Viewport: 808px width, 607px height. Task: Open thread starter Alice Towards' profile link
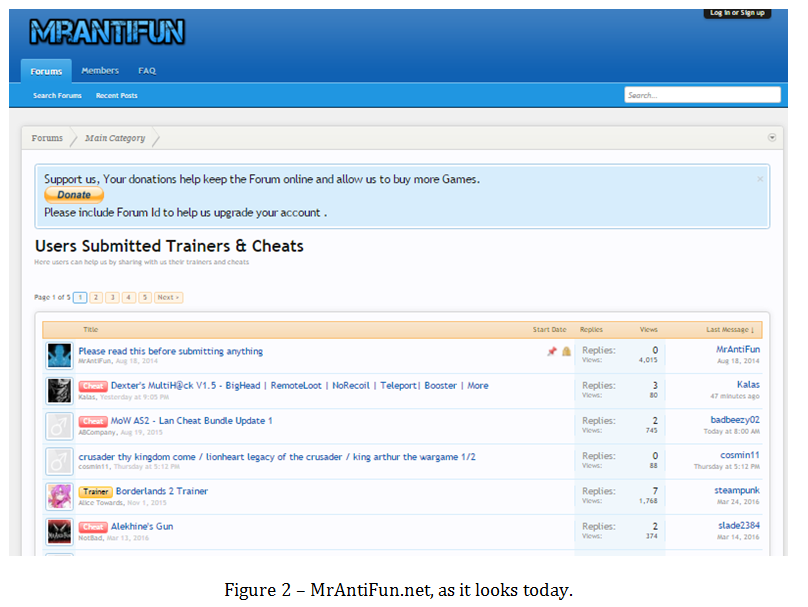click(x=101, y=502)
